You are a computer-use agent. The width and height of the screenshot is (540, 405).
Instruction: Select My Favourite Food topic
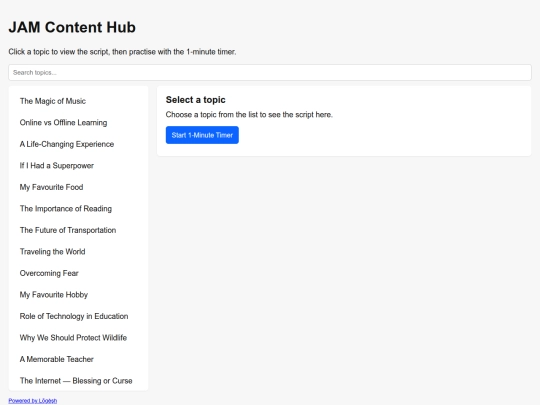(x=79, y=187)
